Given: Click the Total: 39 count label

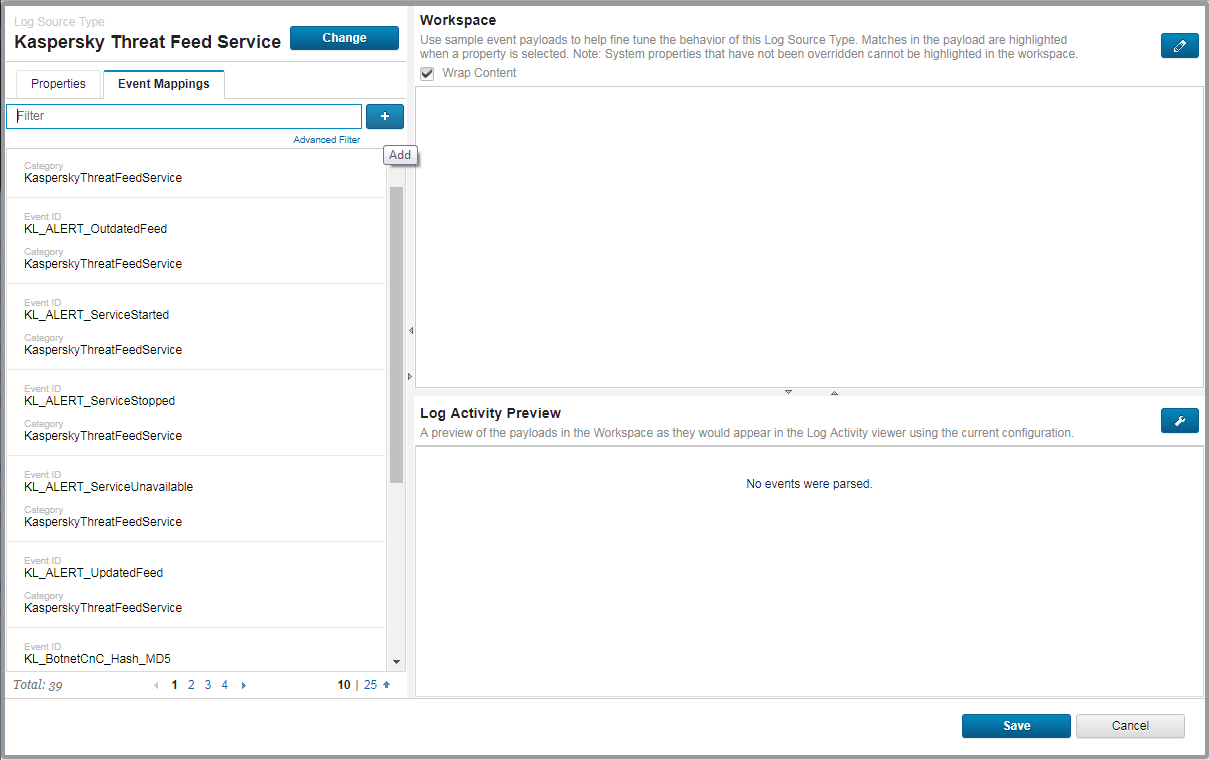Looking at the screenshot, I should [38, 686].
